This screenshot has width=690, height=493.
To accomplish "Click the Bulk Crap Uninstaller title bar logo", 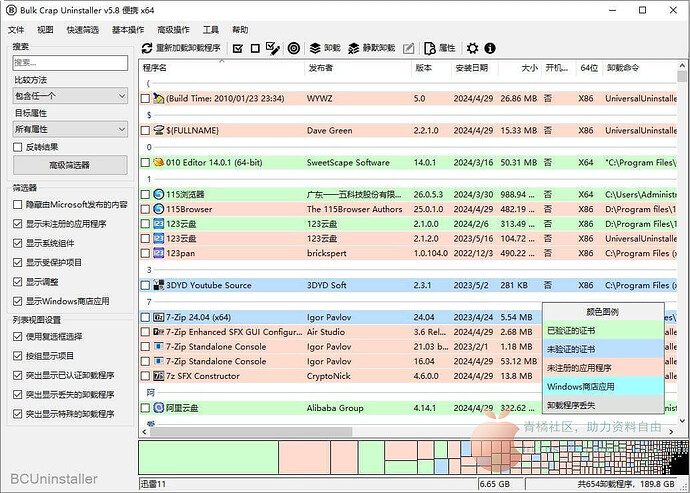I will [11, 10].
